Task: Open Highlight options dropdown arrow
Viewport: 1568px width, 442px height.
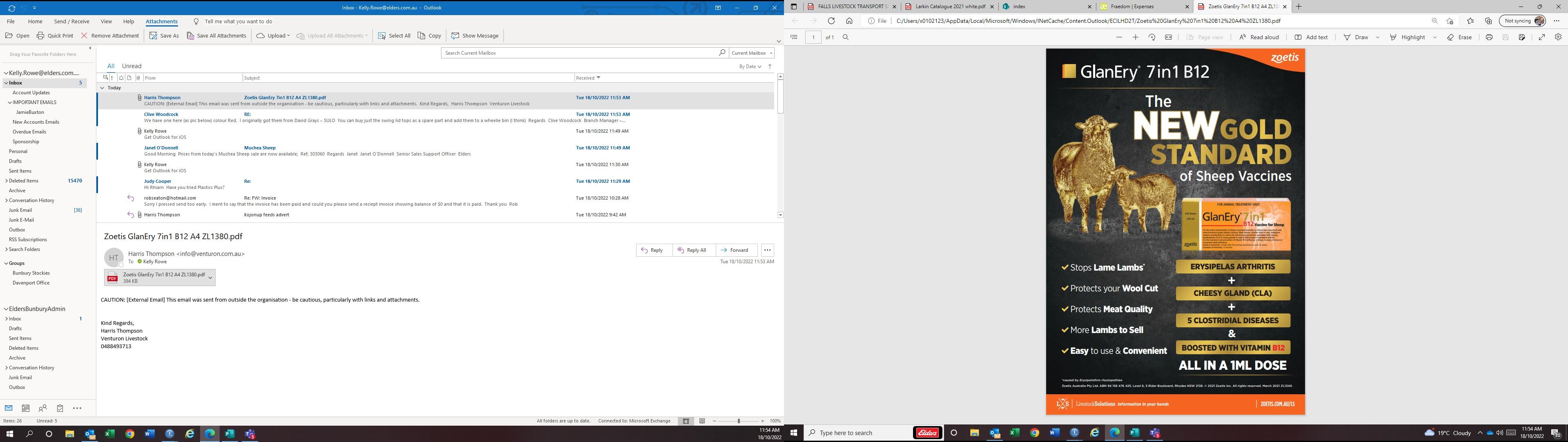Action: point(1435,37)
